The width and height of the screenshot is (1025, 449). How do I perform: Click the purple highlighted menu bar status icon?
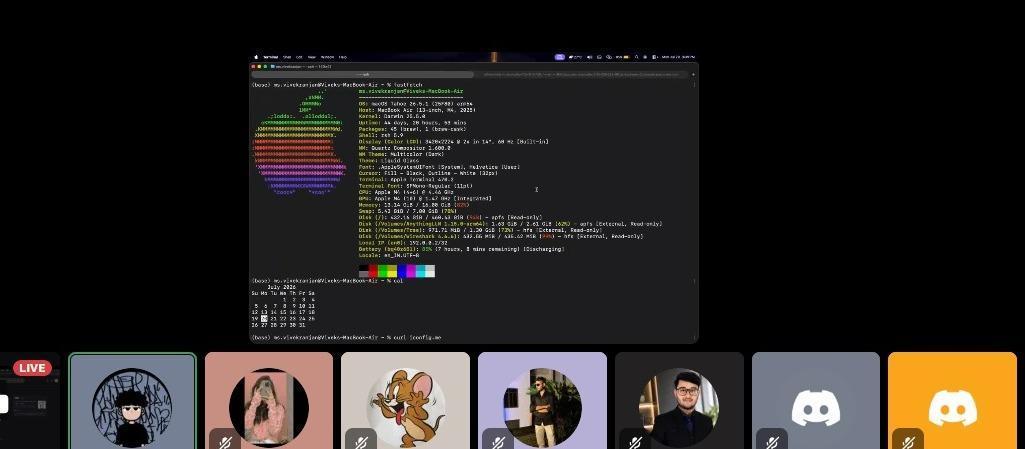click(560, 57)
